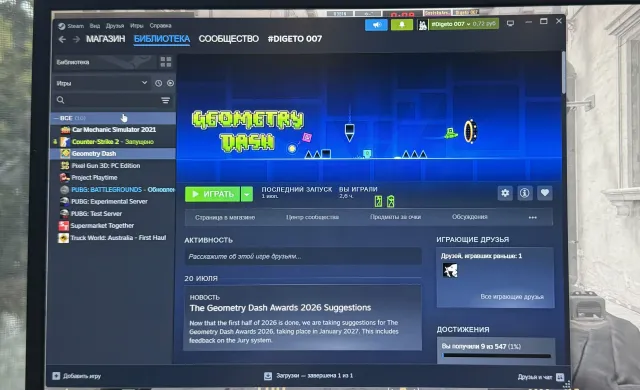Toggle sort by recent activity clock icon
640x390 pixels.
(158, 83)
